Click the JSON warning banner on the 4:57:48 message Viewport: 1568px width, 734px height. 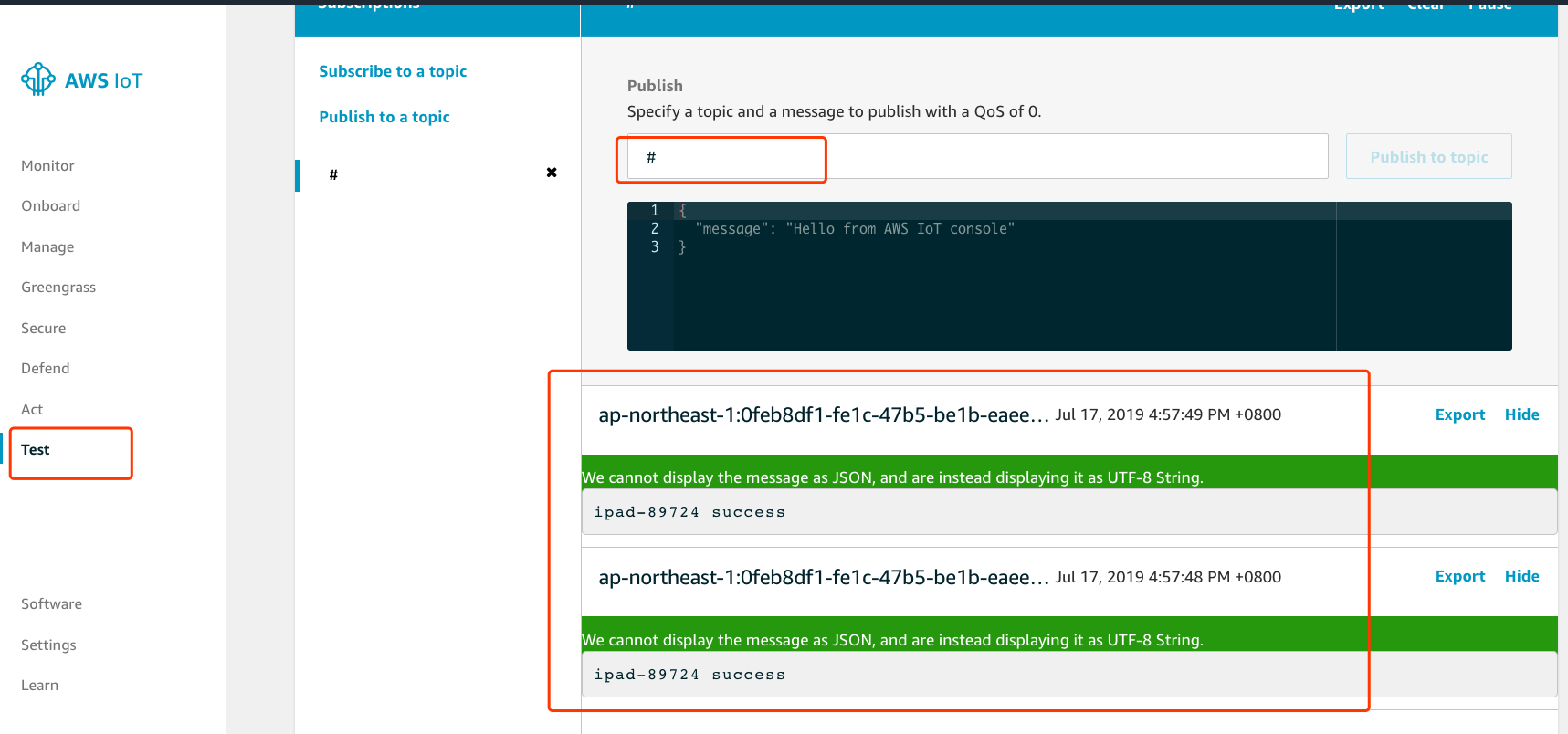pos(1069,634)
